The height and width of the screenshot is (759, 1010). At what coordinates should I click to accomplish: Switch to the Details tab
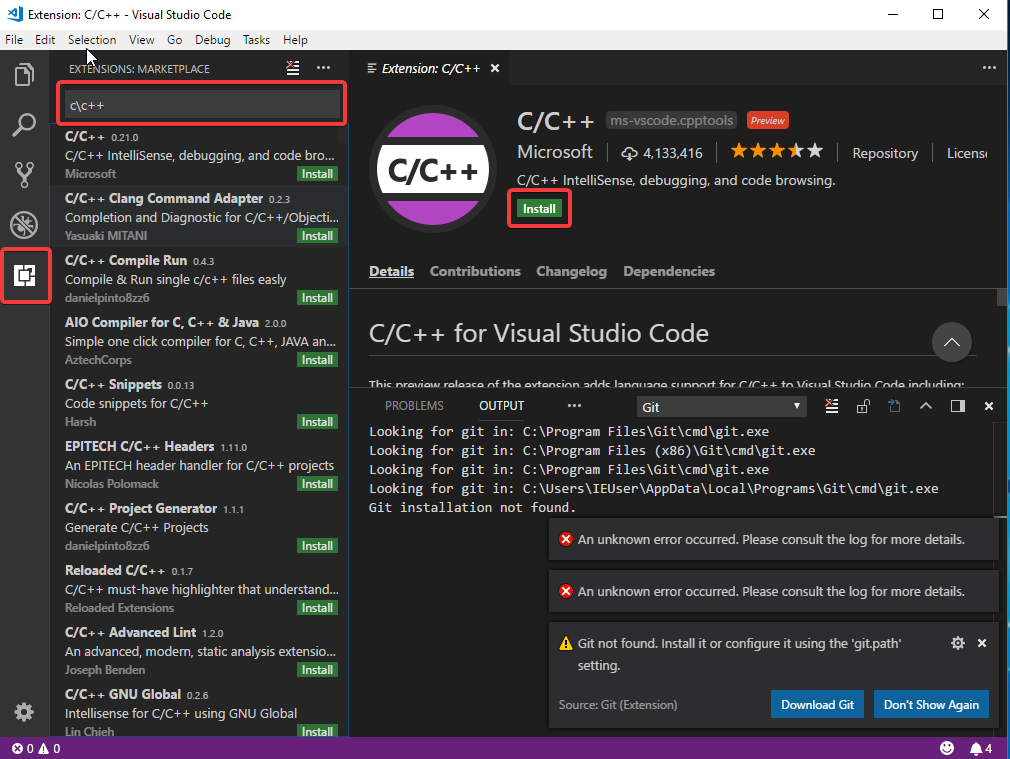(392, 271)
